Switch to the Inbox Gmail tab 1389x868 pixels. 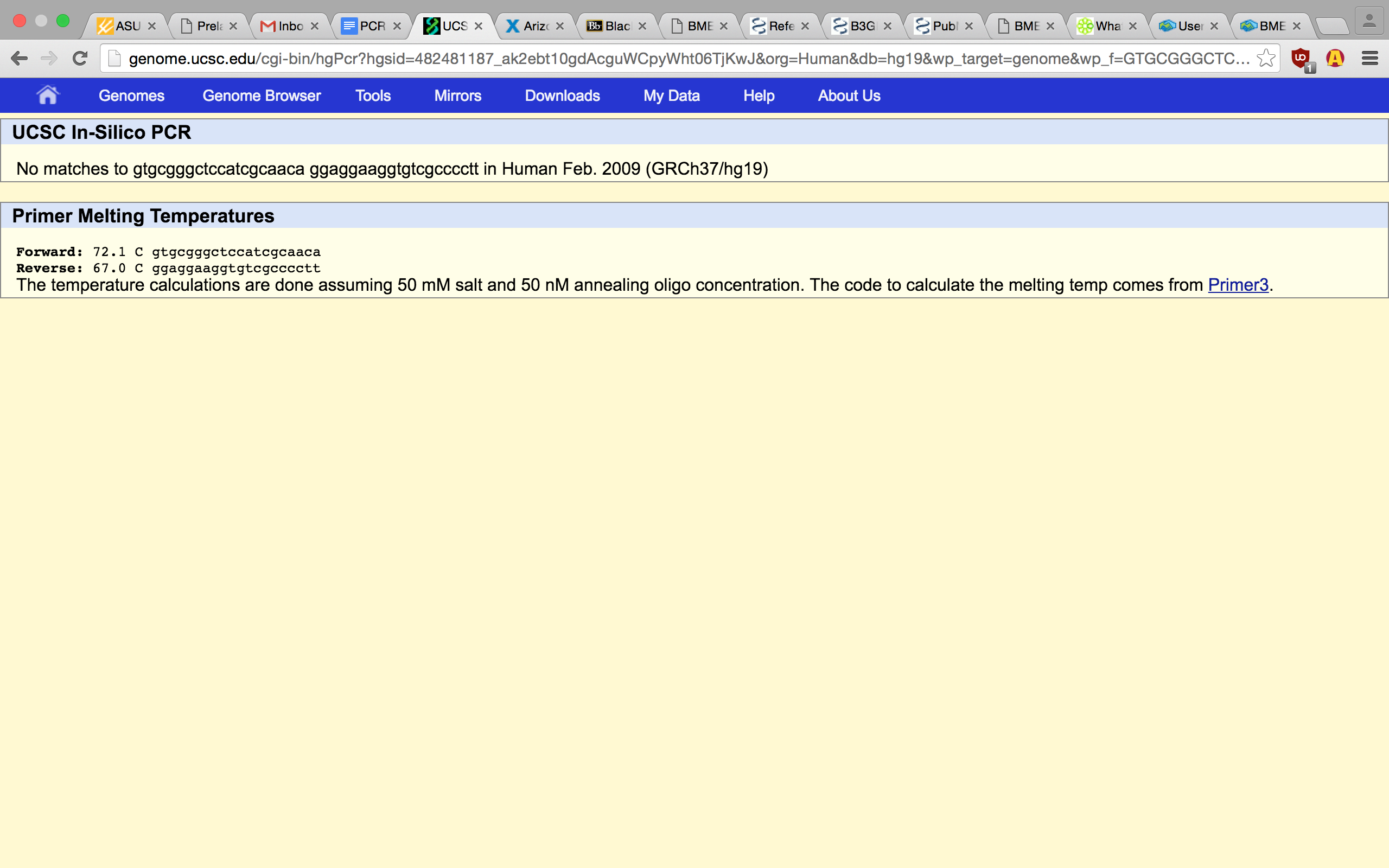(284, 27)
